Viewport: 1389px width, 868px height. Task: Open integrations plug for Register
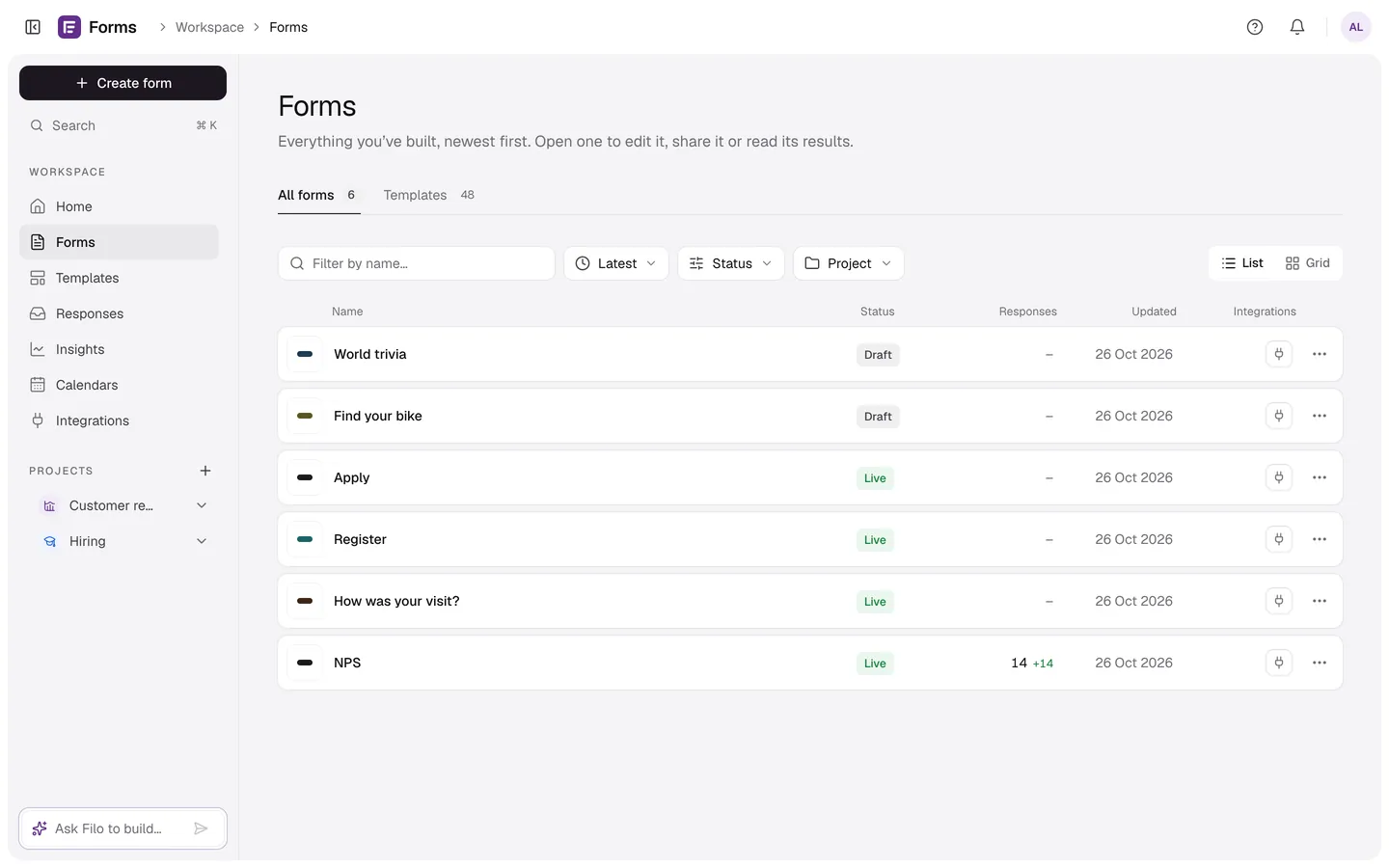tap(1279, 539)
